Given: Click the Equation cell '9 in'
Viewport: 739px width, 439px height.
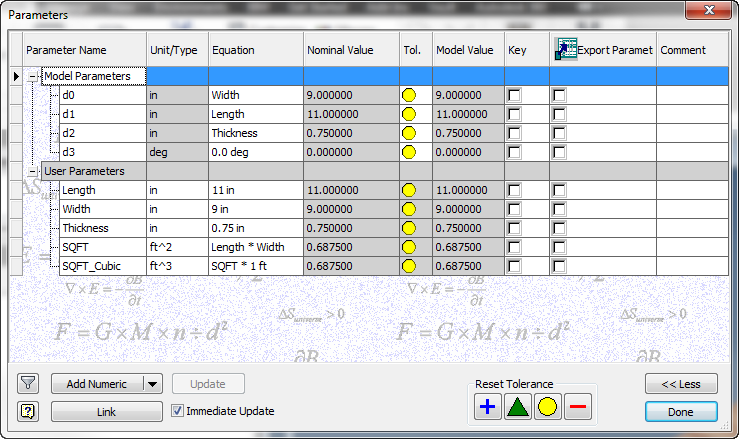Looking at the screenshot, I should click(x=256, y=209).
